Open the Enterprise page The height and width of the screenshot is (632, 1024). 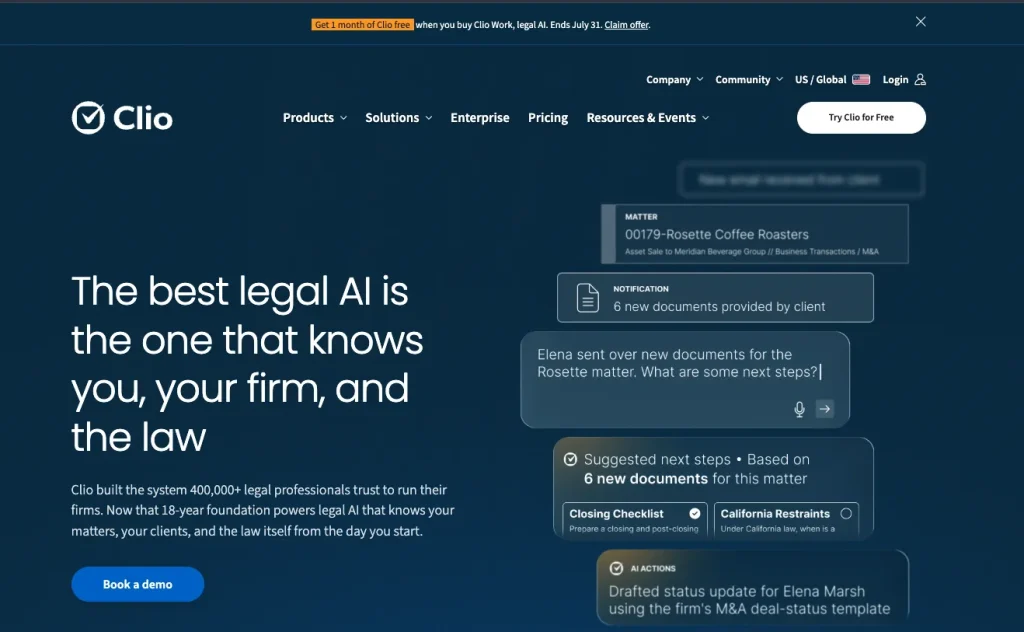tap(480, 118)
